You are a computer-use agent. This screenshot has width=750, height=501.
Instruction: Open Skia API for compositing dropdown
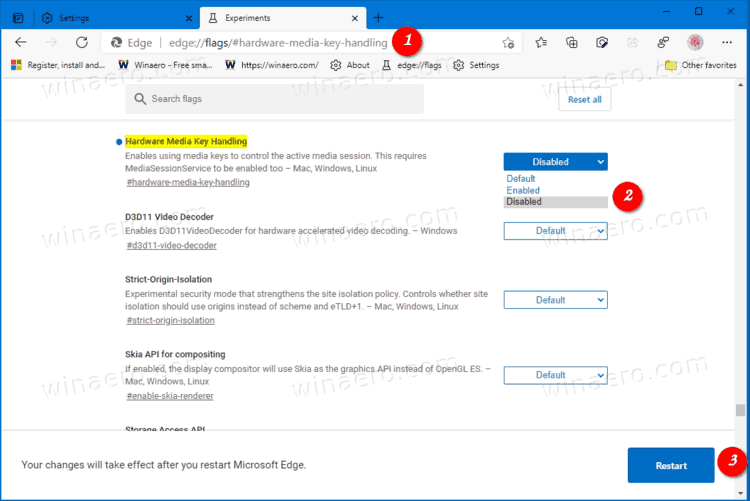tap(555, 375)
